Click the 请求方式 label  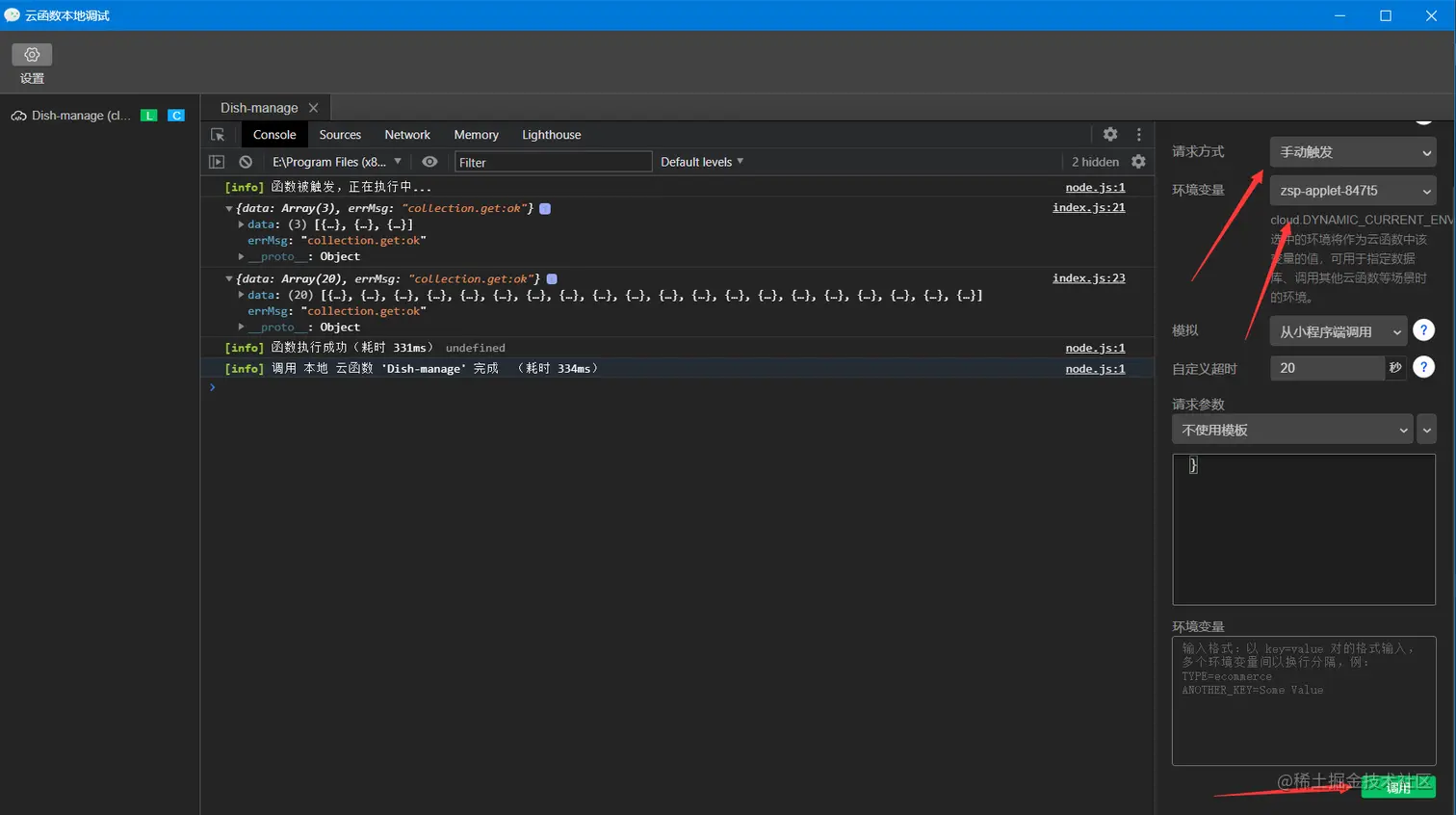[x=1198, y=151]
